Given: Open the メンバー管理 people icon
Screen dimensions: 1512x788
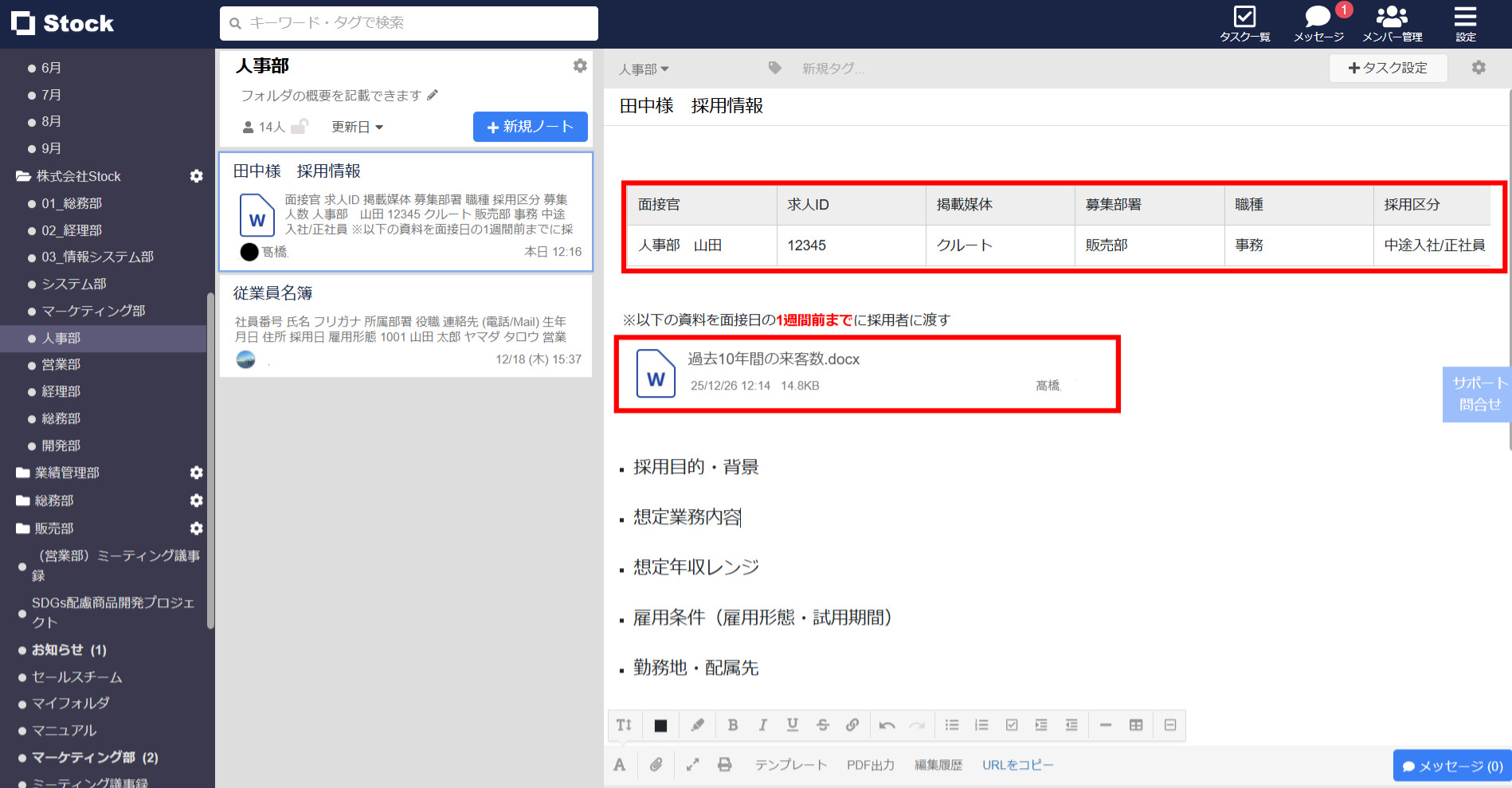Looking at the screenshot, I should 1392,18.
